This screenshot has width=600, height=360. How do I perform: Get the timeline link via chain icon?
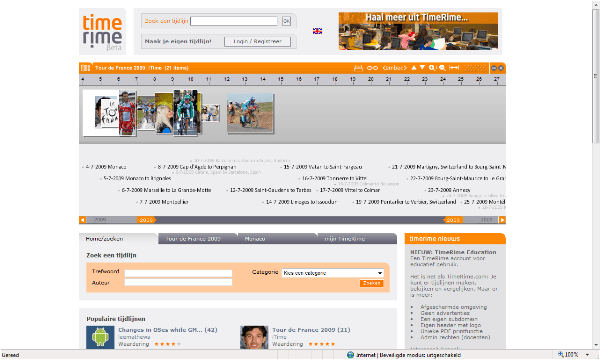tap(372, 68)
